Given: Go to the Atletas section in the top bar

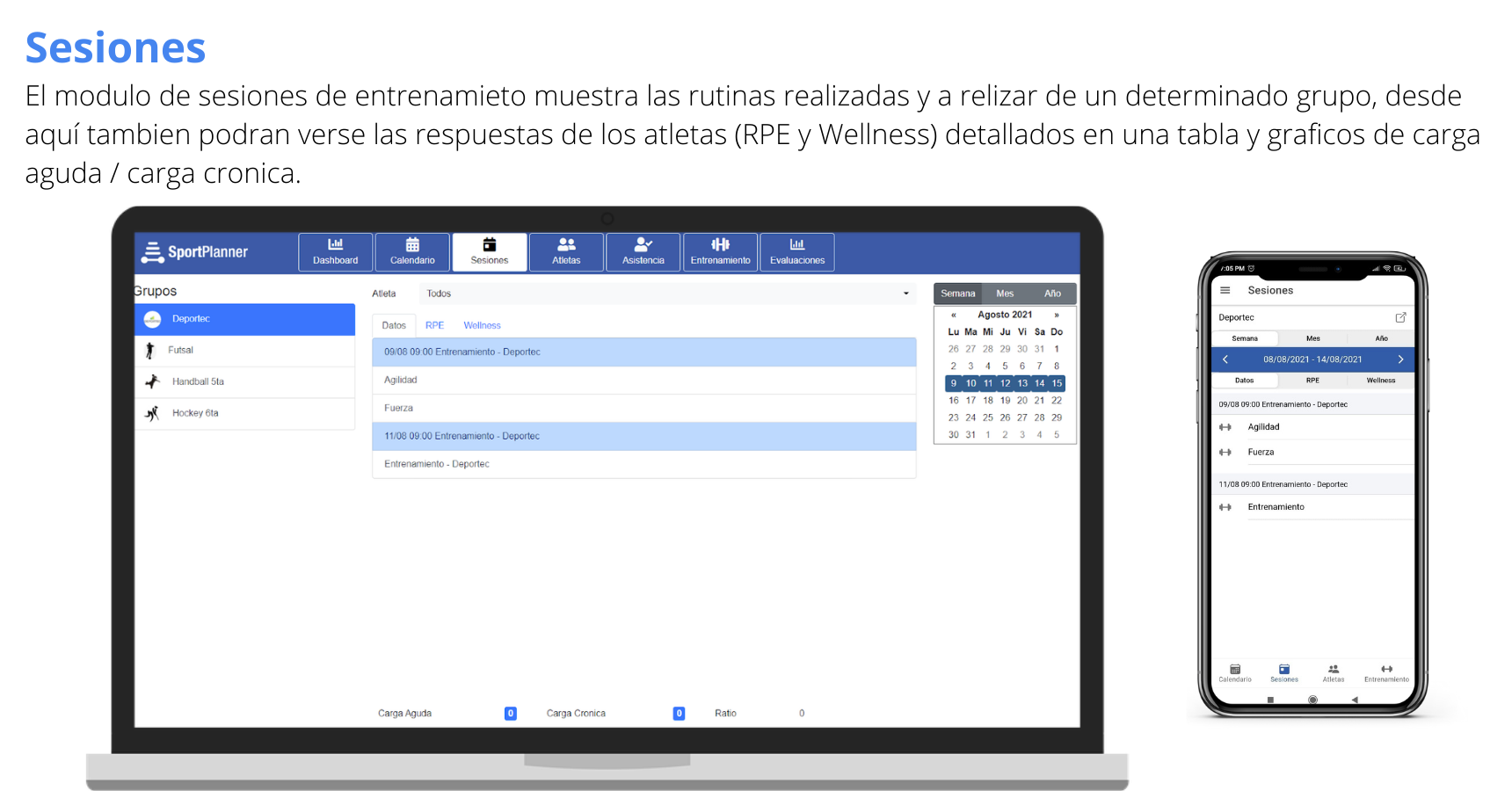Looking at the screenshot, I should coord(566,251).
